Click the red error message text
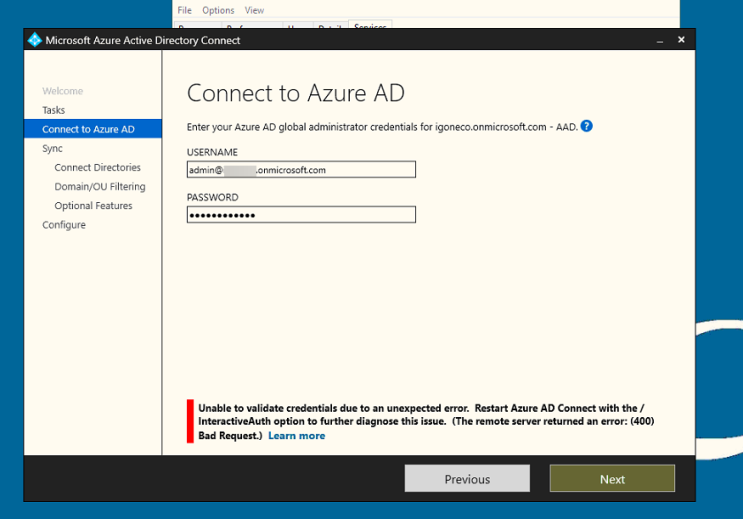 (426, 421)
